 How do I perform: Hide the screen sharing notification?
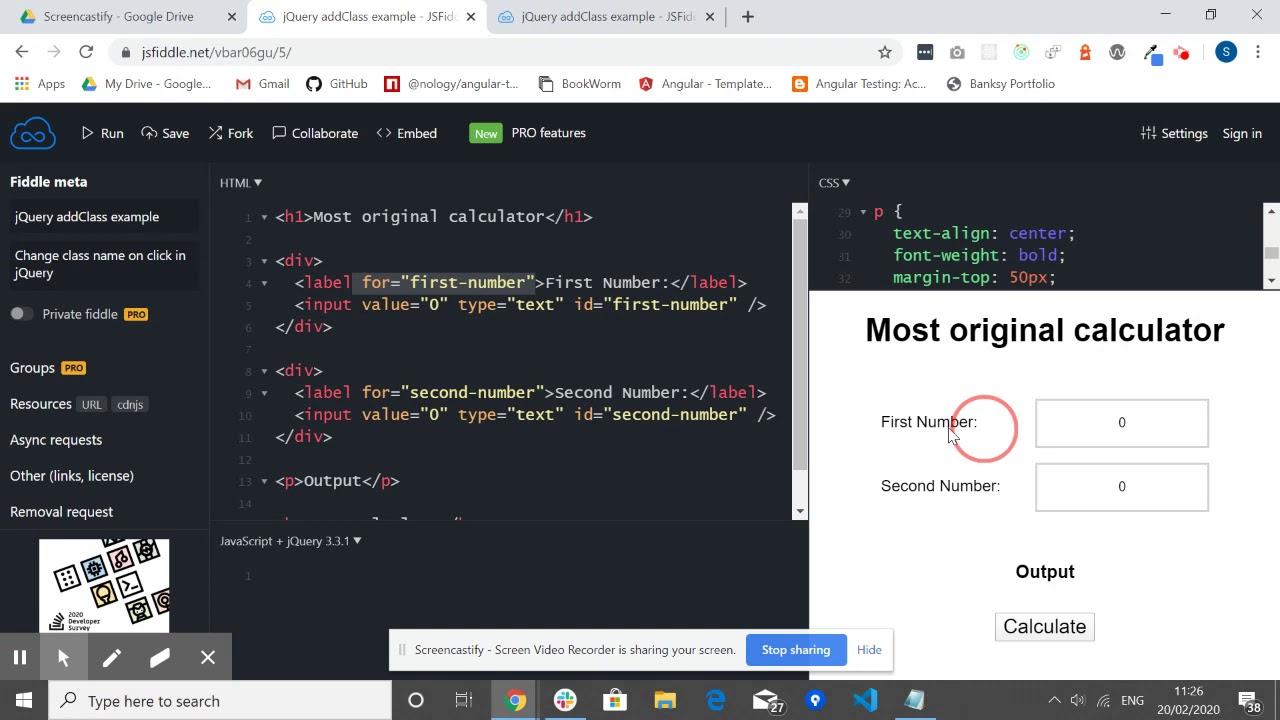pyautogui.click(x=869, y=650)
